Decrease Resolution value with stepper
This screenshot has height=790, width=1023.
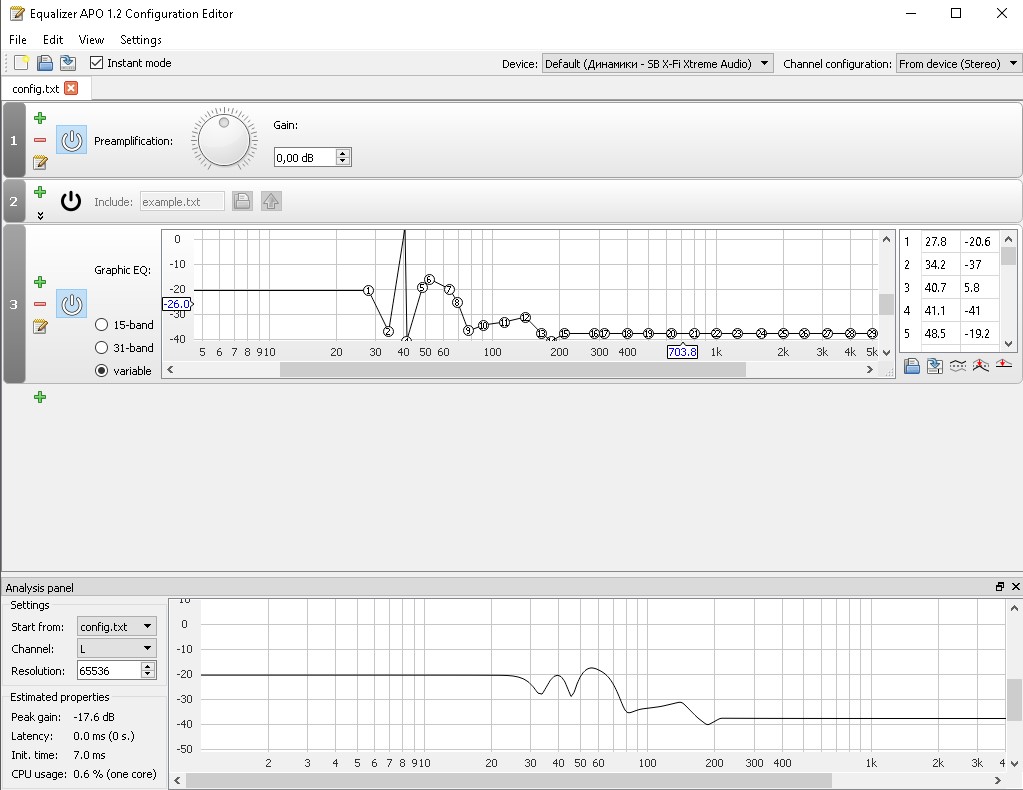[148, 674]
